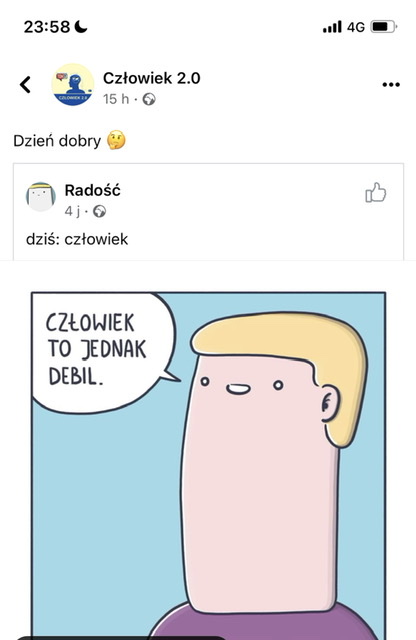
Task: Tap the moon Do Not Disturb icon
Action: pos(80,27)
